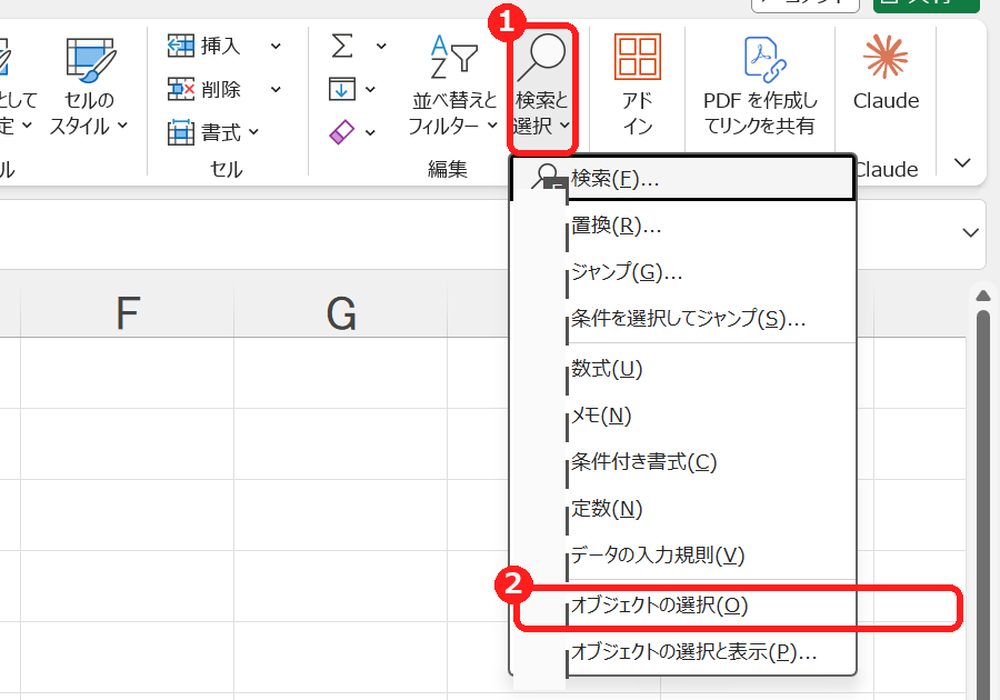This screenshot has width=1000, height=700.
Task: Choose 検索(F)... from the menu
Action: tap(682, 179)
